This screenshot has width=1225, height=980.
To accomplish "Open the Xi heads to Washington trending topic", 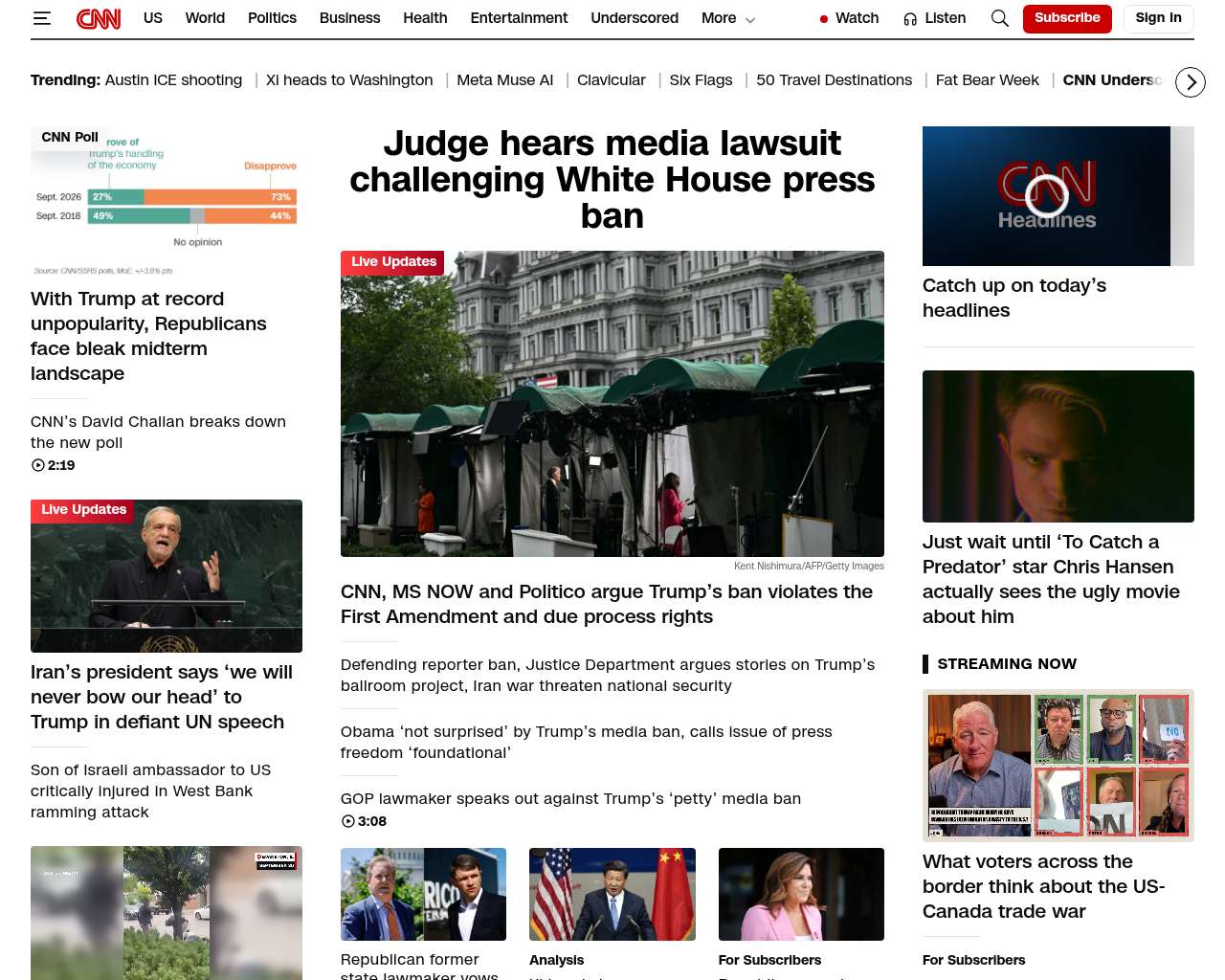I will pyautogui.click(x=349, y=80).
